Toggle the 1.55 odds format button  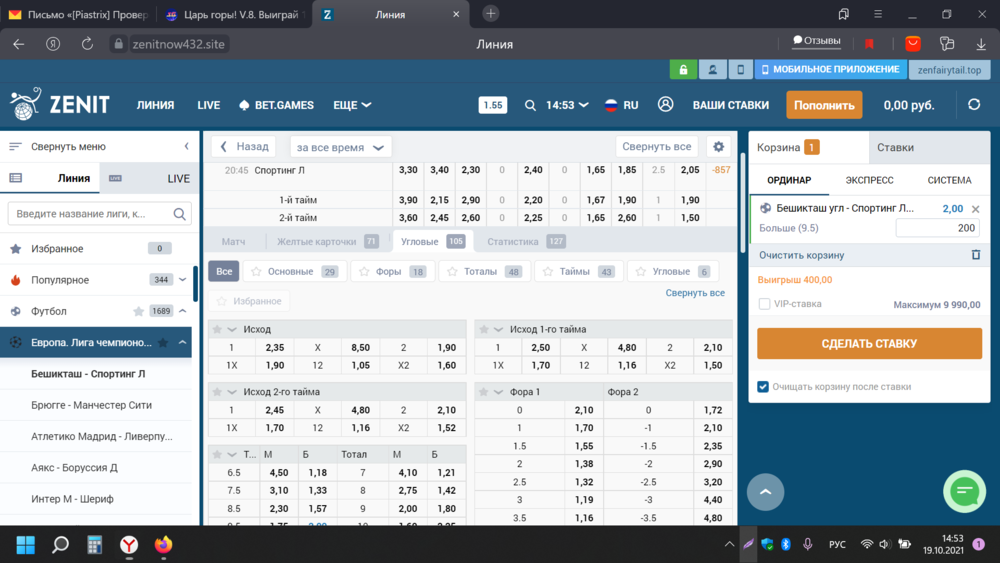492,105
